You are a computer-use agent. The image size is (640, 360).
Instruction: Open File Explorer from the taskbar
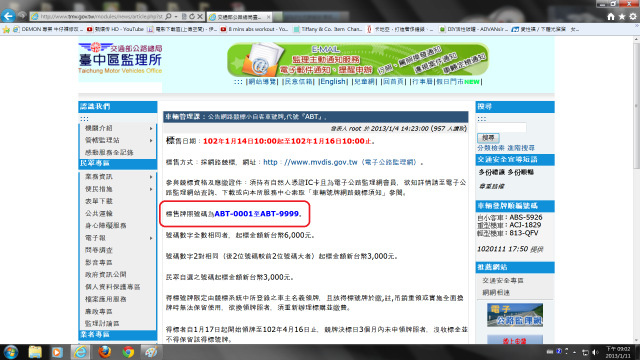click(35, 352)
